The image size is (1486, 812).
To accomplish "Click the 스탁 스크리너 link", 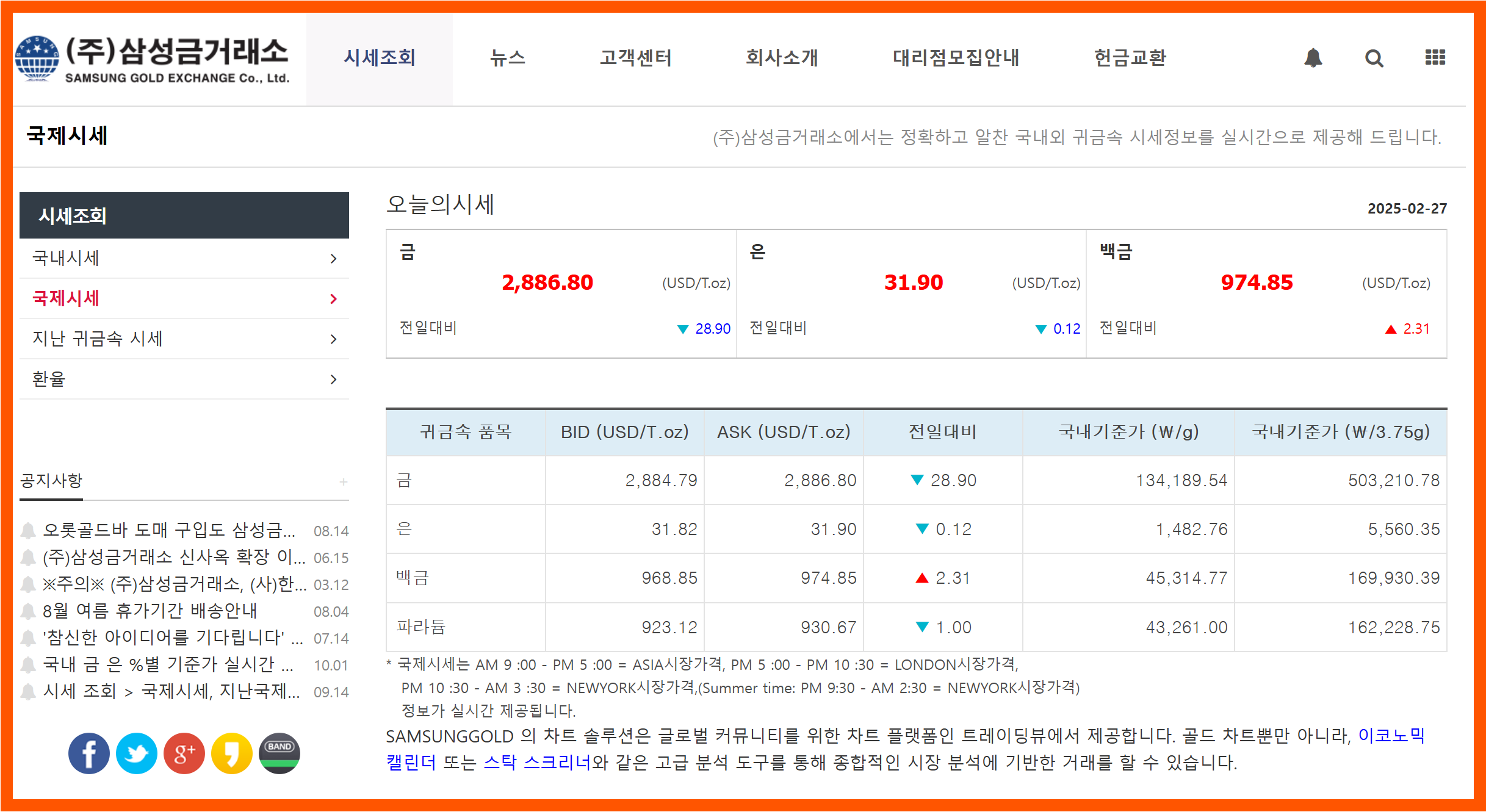I will [537, 763].
